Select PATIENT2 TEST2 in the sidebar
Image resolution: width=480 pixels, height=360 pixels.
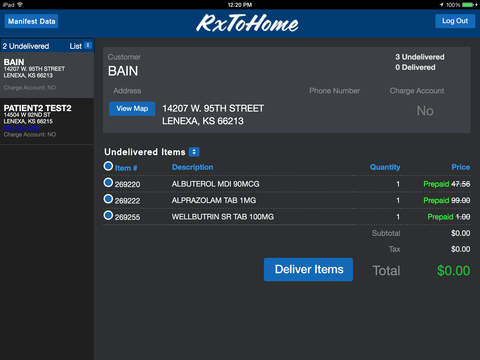(x=47, y=121)
